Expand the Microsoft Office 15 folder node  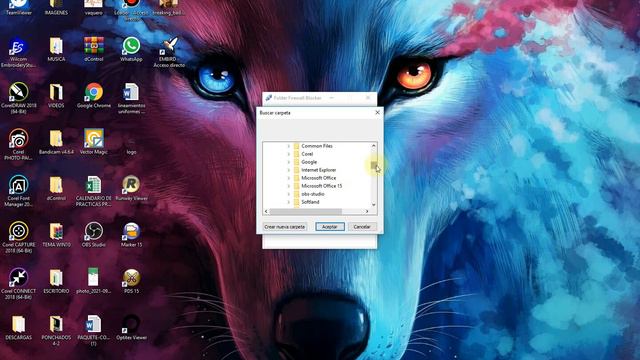pyautogui.click(x=289, y=186)
